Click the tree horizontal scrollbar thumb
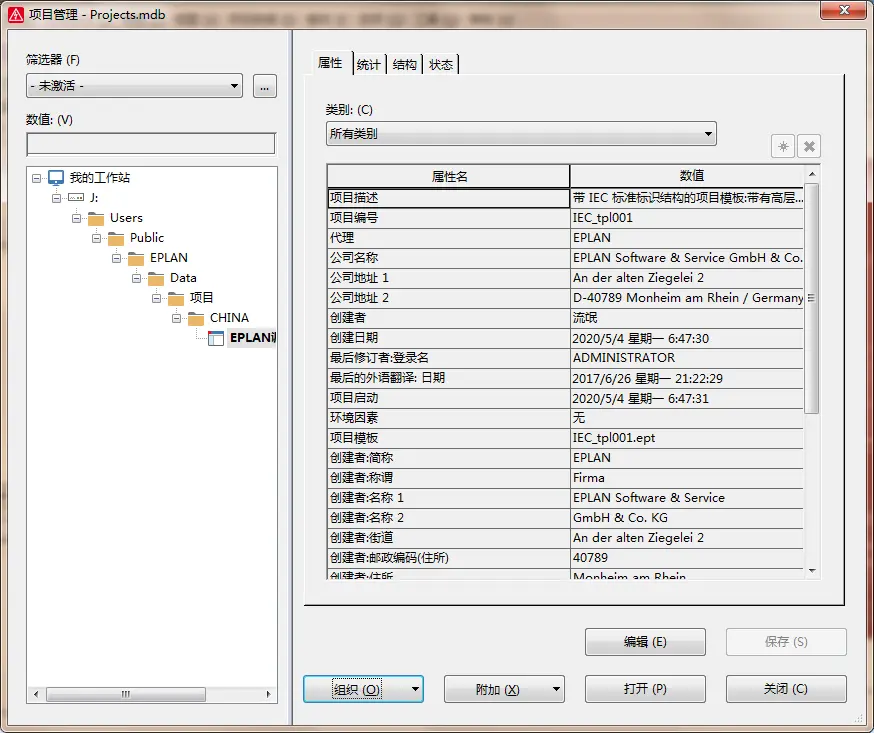The width and height of the screenshot is (874, 733). (x=126, y=694)
